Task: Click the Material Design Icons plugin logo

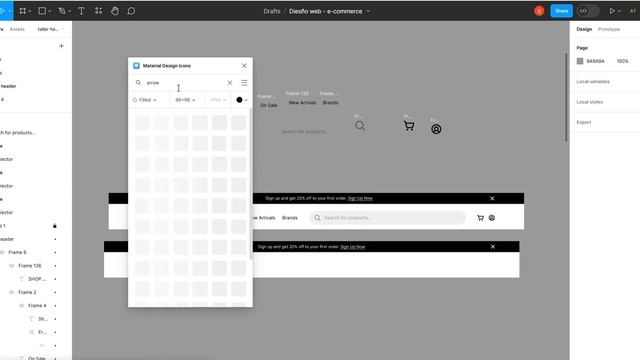Action: point(136,66)
